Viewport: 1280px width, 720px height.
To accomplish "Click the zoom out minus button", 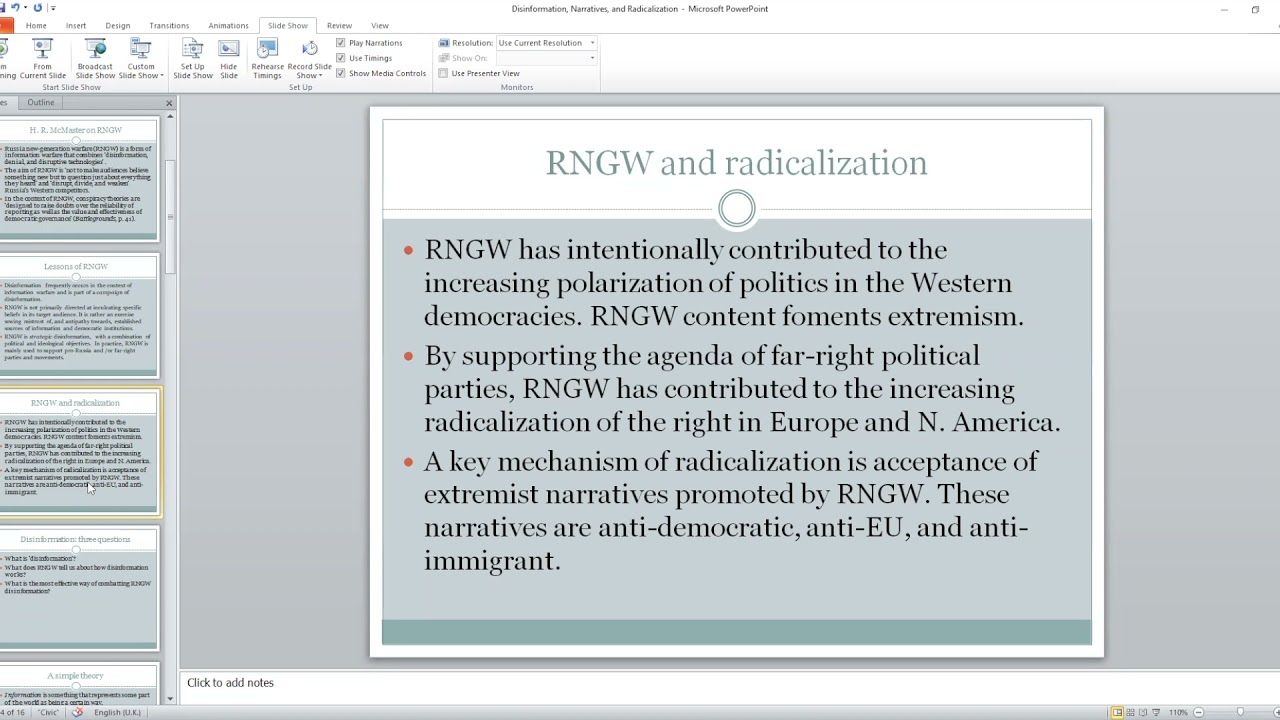I will pyautogui.click(x=1198, y=712).
